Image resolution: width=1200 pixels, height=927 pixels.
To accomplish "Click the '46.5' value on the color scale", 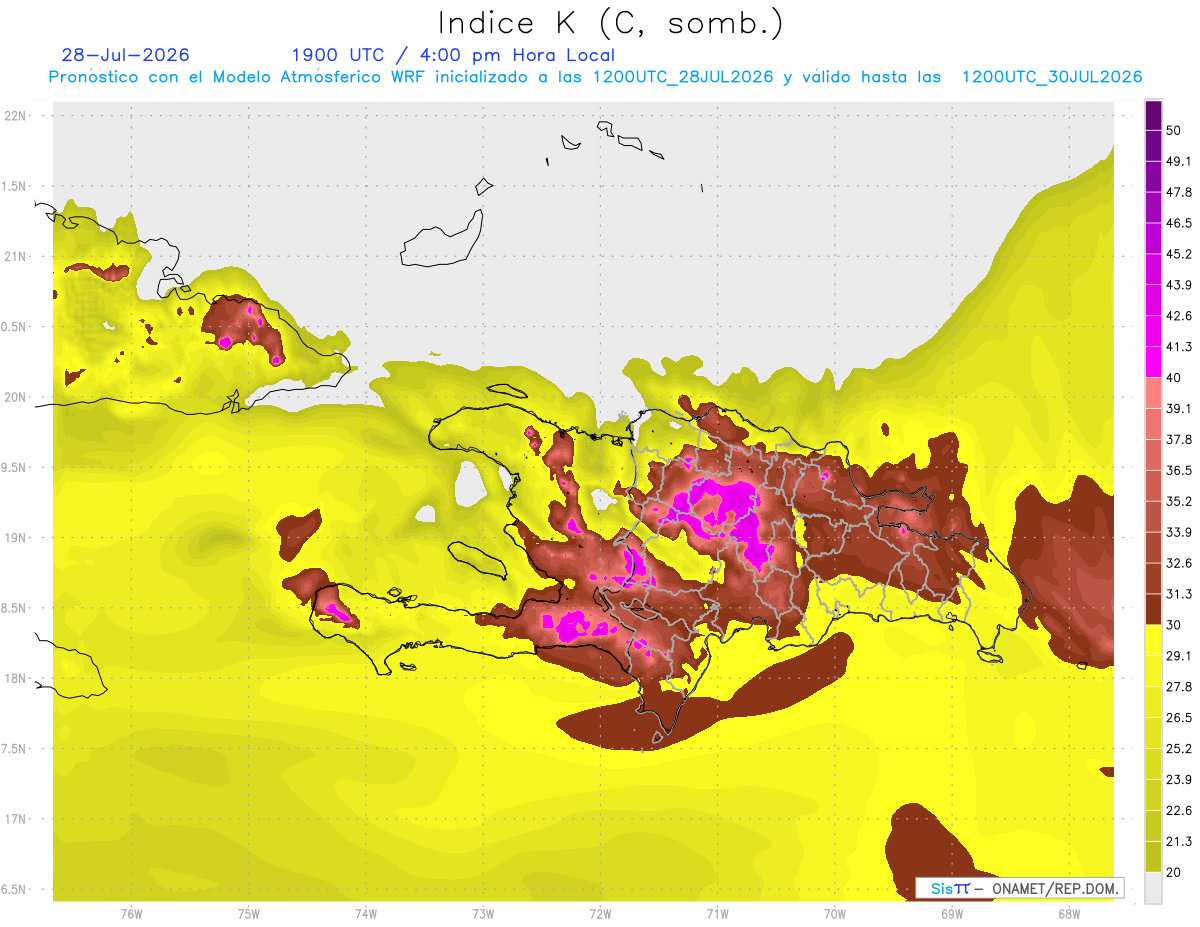I will pyautogui.click(x=1179, y=223).
